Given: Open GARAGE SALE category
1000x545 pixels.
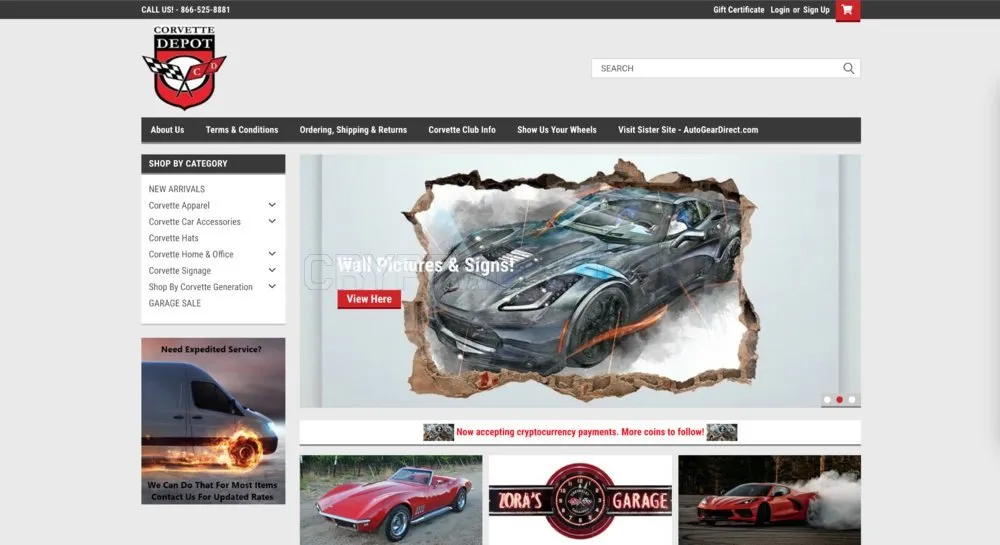Looking at the screenshot, I should (x=175, y=303).
